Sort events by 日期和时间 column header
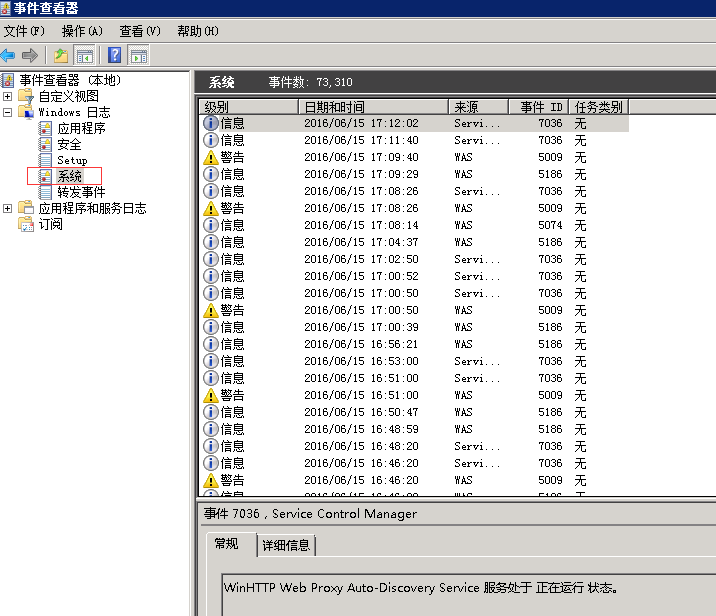The image size is (716, 616). (372, 107)
